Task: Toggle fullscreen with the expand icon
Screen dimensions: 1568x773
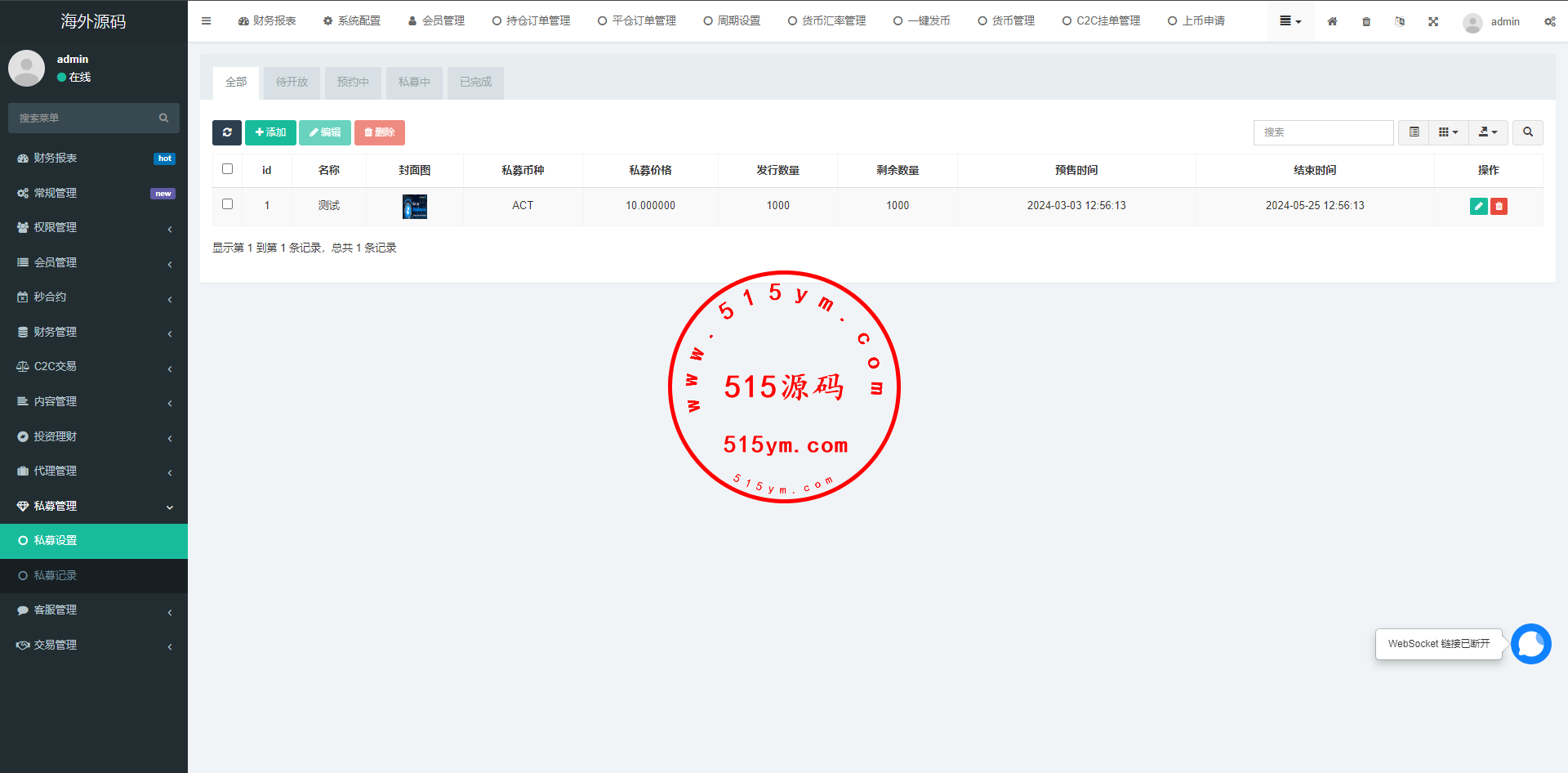Action: (x=1433, y=21)
